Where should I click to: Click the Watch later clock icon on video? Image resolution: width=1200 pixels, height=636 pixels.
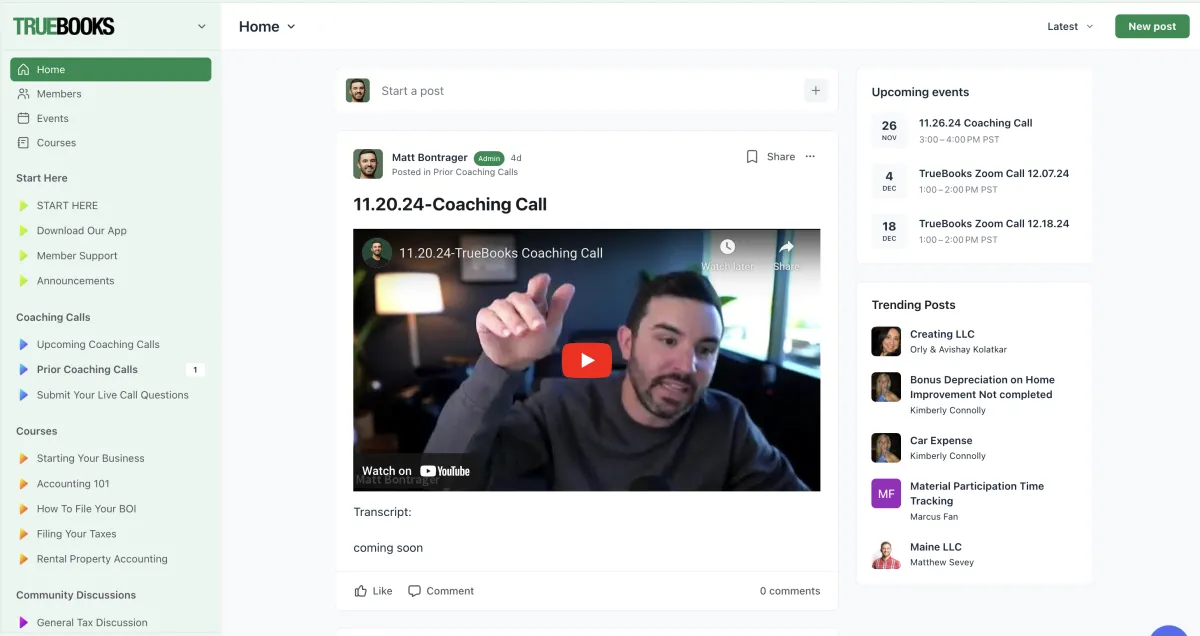tap(727, 247)
